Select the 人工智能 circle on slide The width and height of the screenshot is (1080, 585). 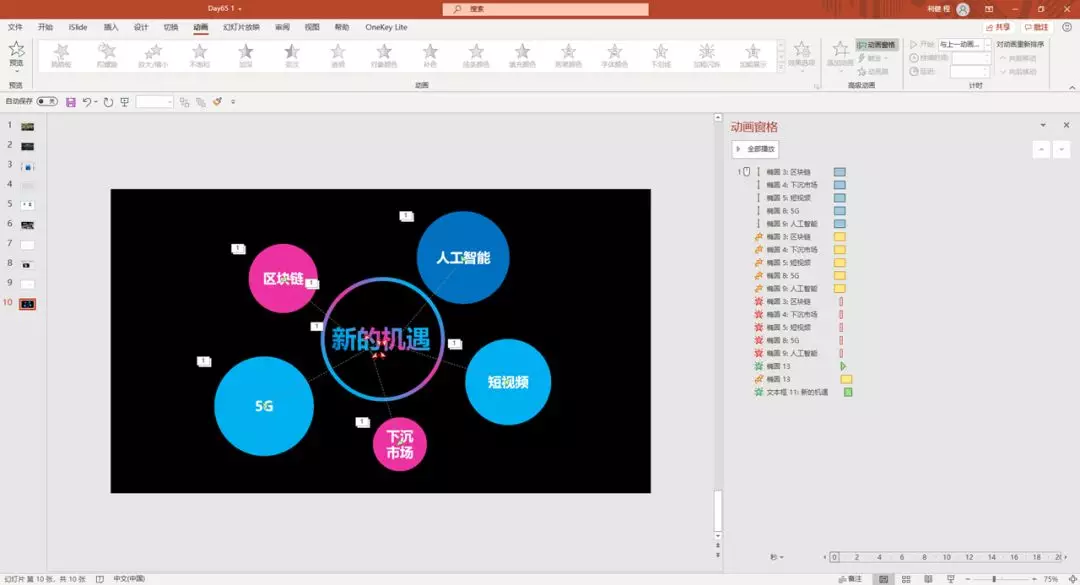coord(463,257)
